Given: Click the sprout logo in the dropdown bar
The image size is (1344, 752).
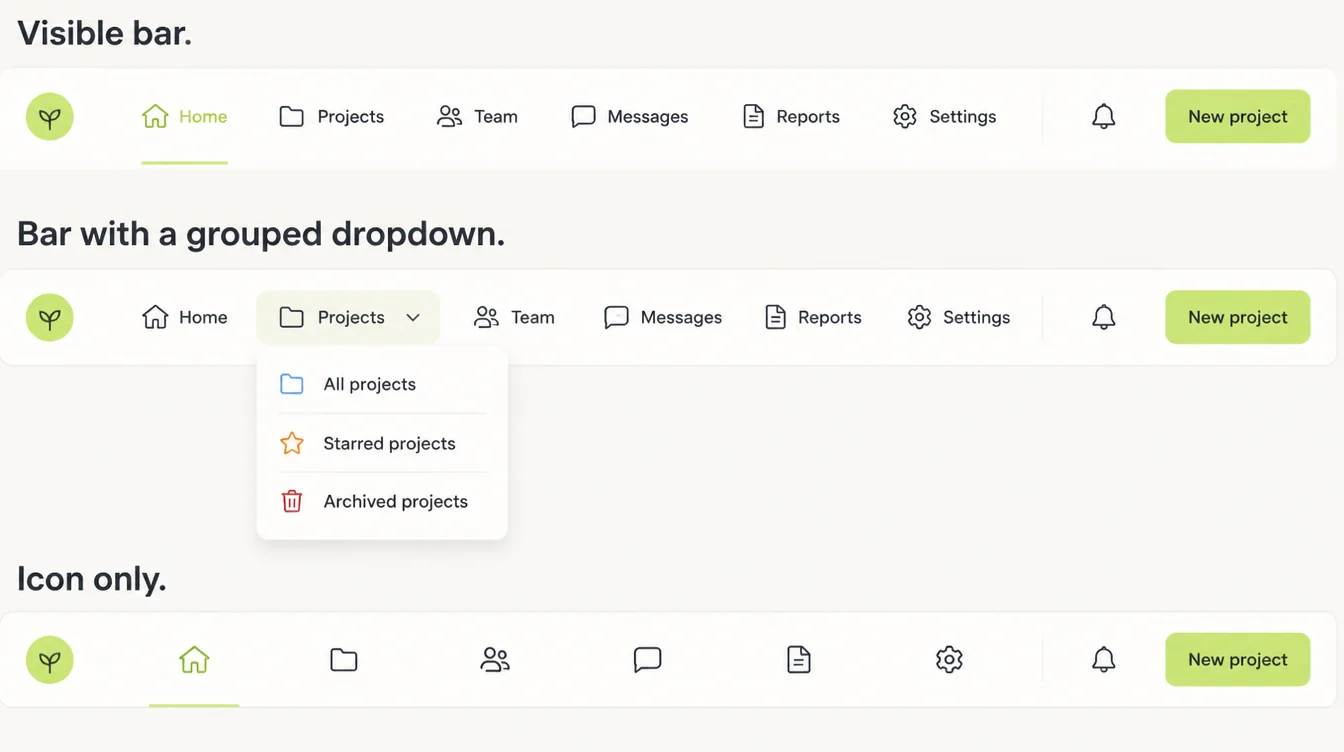Looking at the screenshot, I should click(50, 318).
